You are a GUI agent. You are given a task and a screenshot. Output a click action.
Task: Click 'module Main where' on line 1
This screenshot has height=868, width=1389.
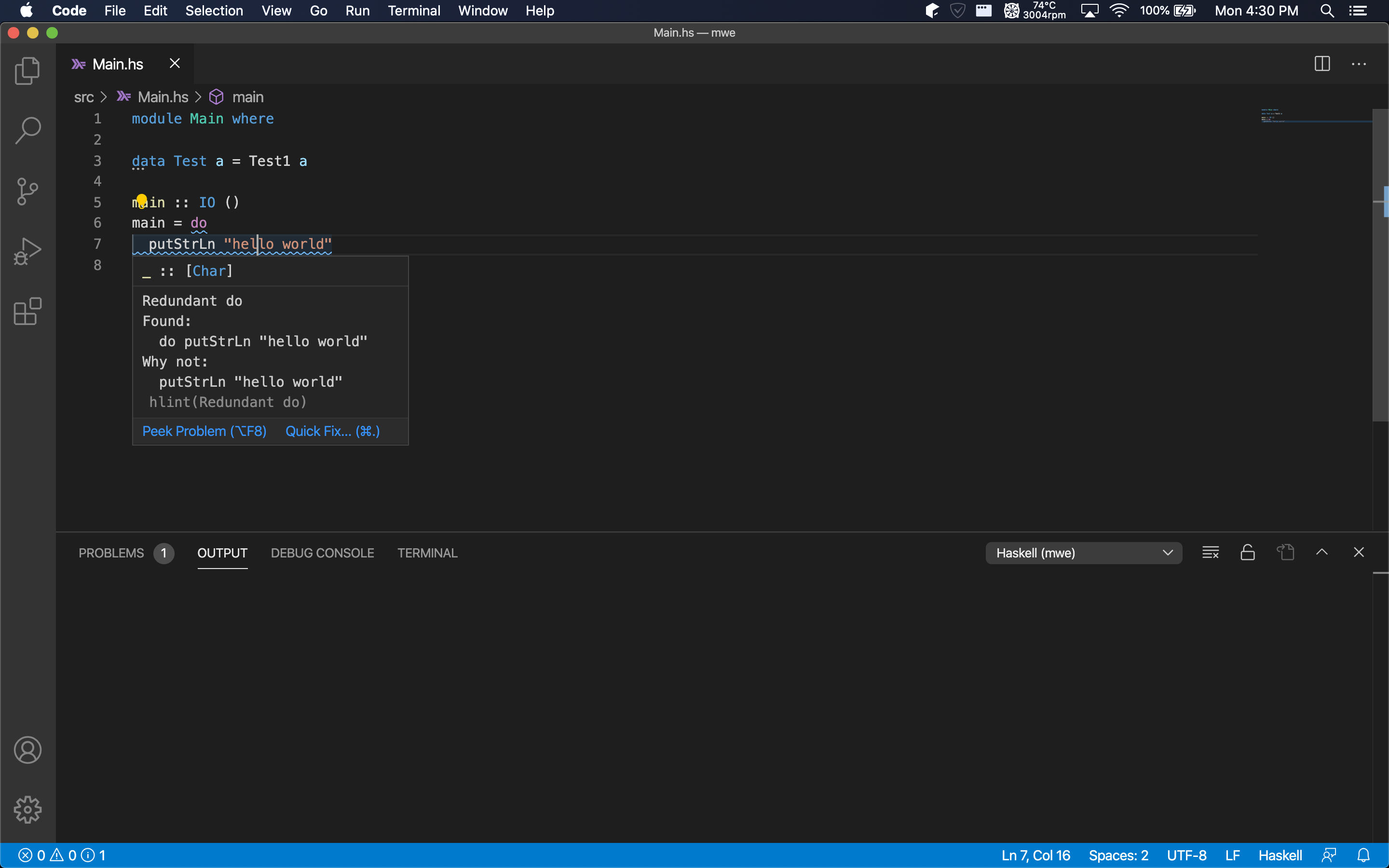pyautogui.click(x=203, y=119)
